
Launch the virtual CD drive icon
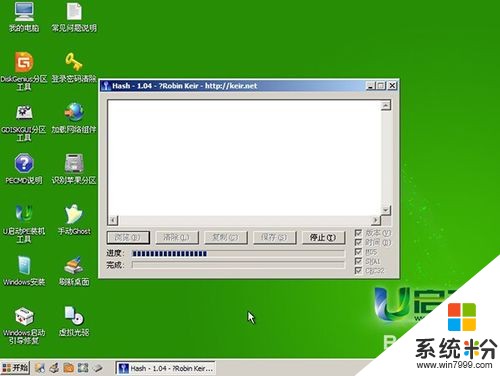pos(74,315)
